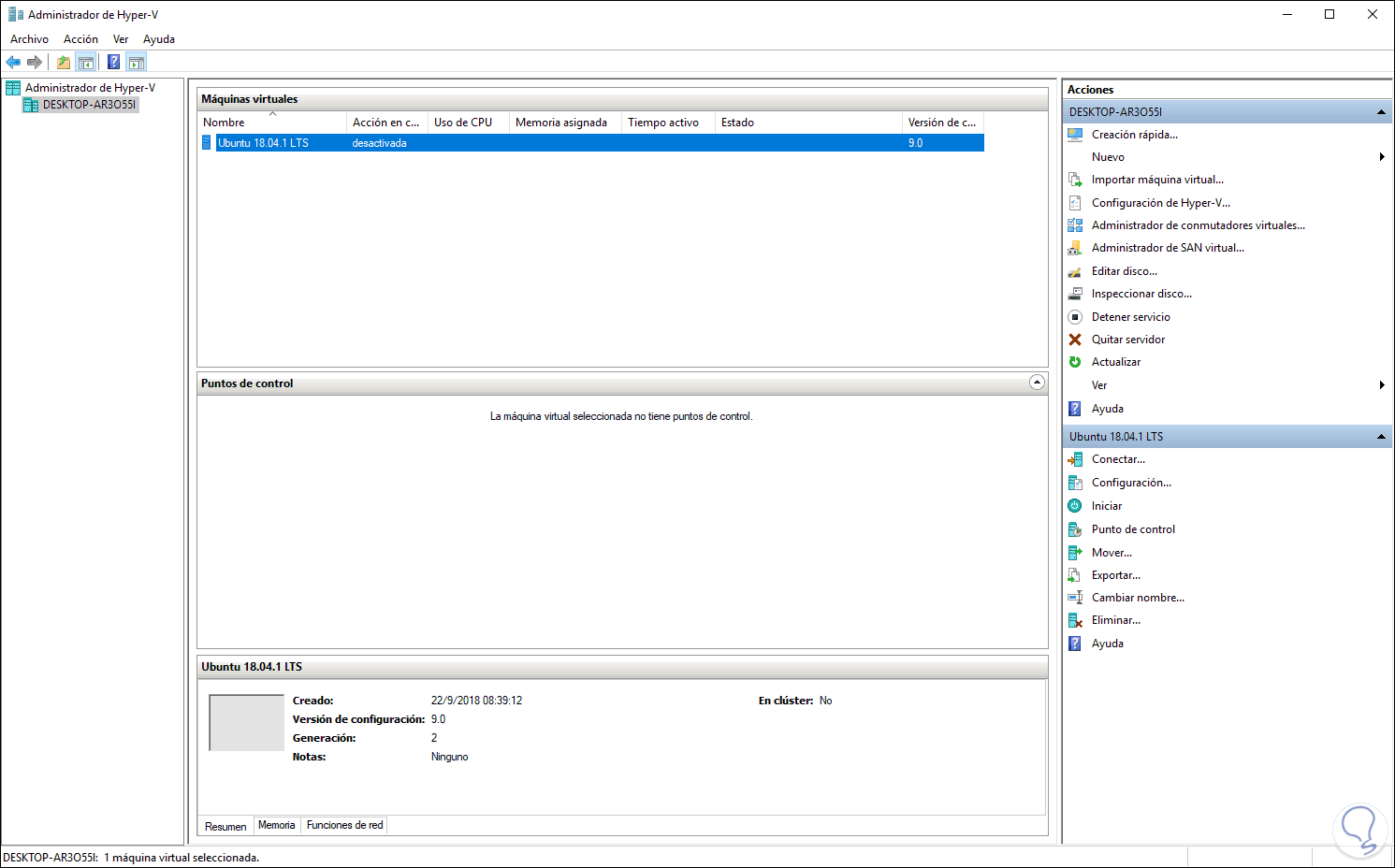Click the Administrador de SAN virtual icon
Screen dimensions: 1395x868
(1075, 248)
